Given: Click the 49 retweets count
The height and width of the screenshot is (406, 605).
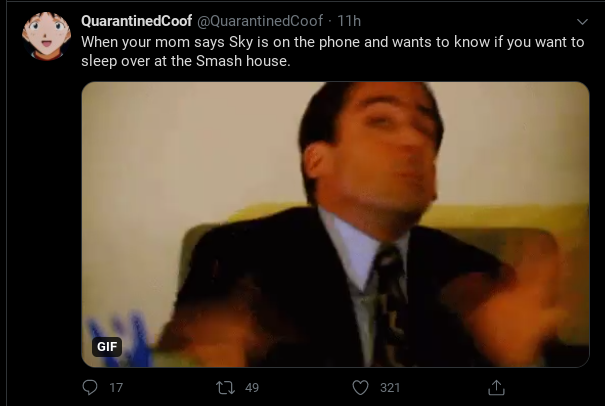Looking at the screenshot, I should (252, 387).
